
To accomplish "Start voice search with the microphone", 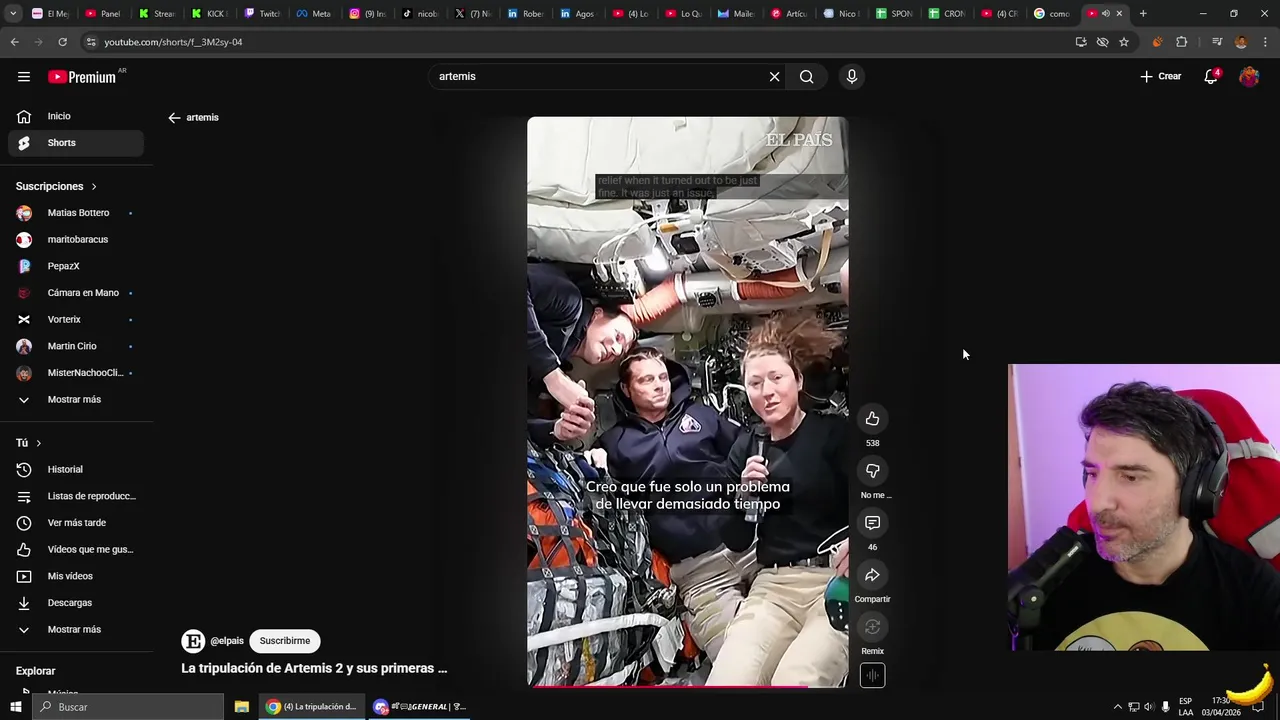I will click(852, 76).
